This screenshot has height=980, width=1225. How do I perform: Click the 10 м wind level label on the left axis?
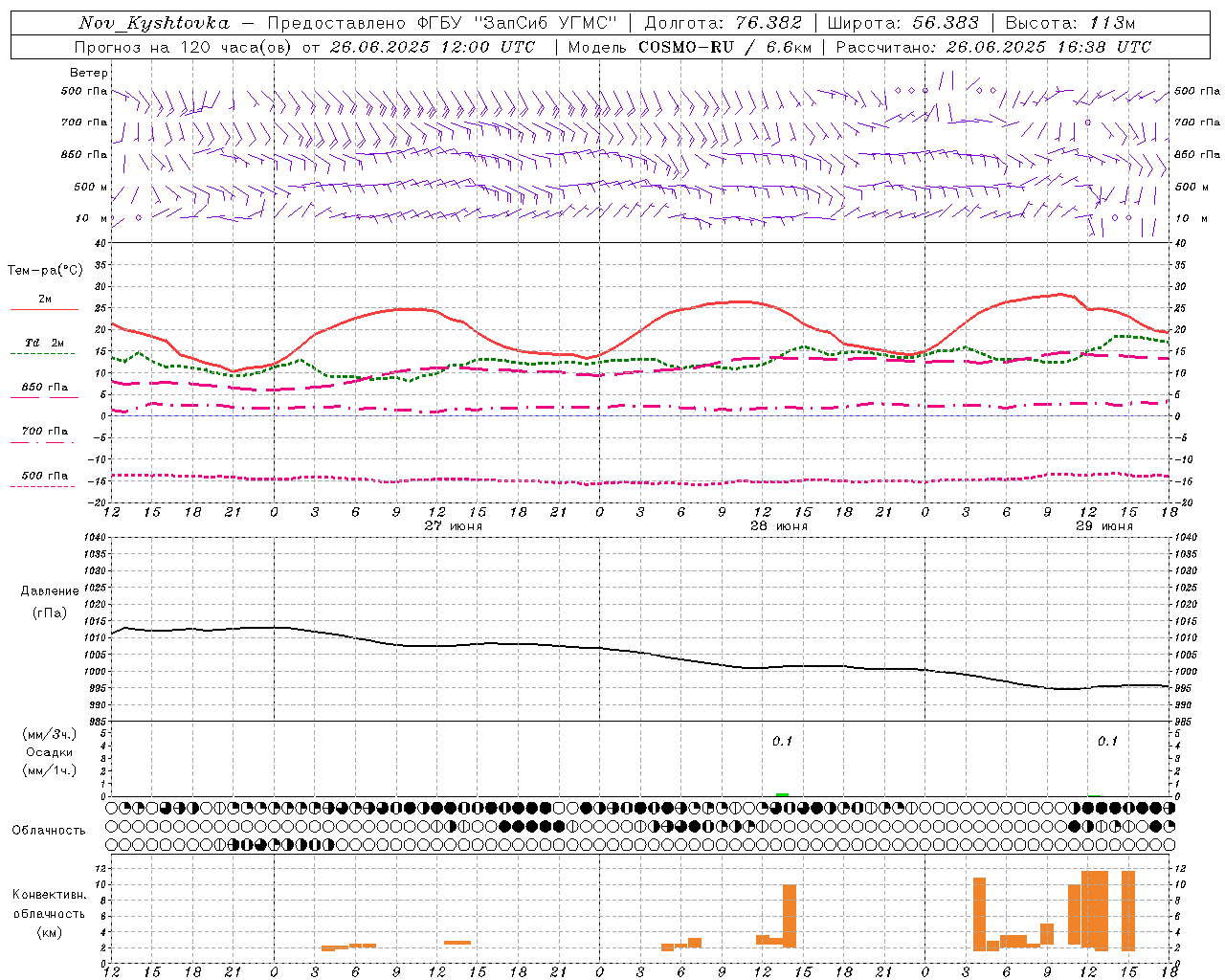[91, 219]
